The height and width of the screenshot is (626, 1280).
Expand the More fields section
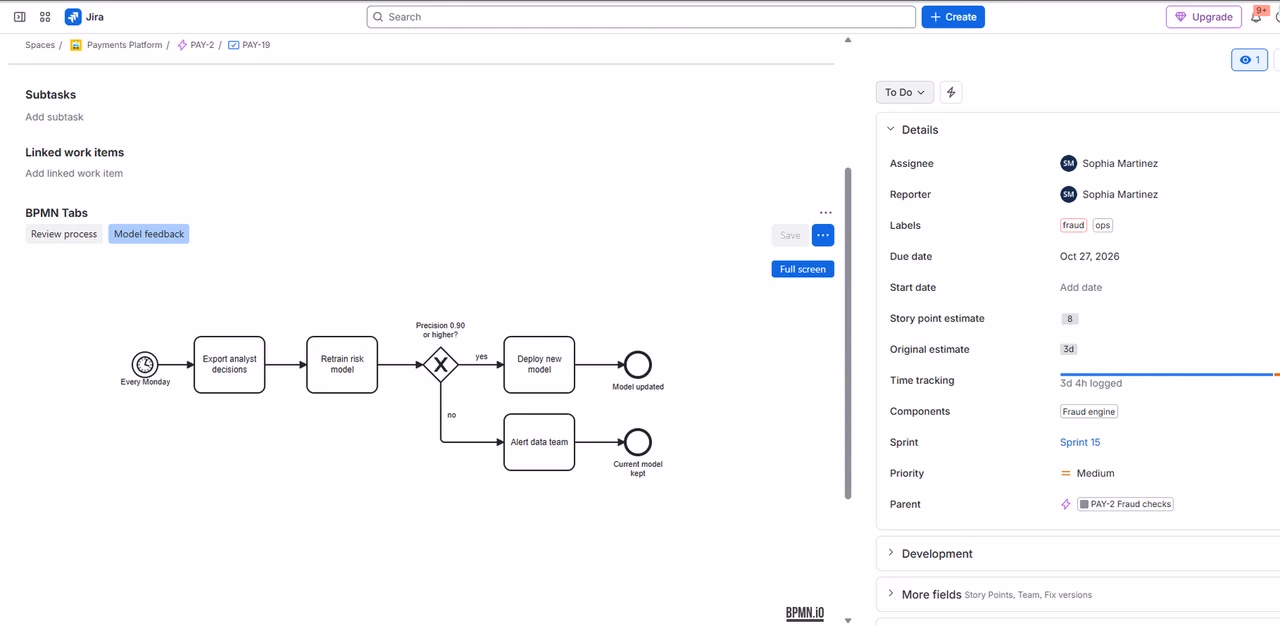(x=891, y=594)
